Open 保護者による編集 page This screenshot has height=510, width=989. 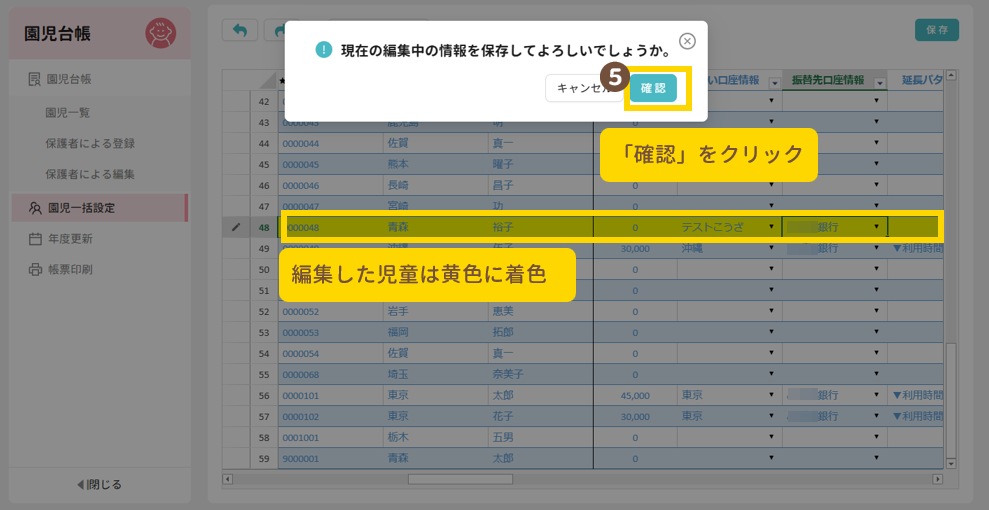(90, 174)
